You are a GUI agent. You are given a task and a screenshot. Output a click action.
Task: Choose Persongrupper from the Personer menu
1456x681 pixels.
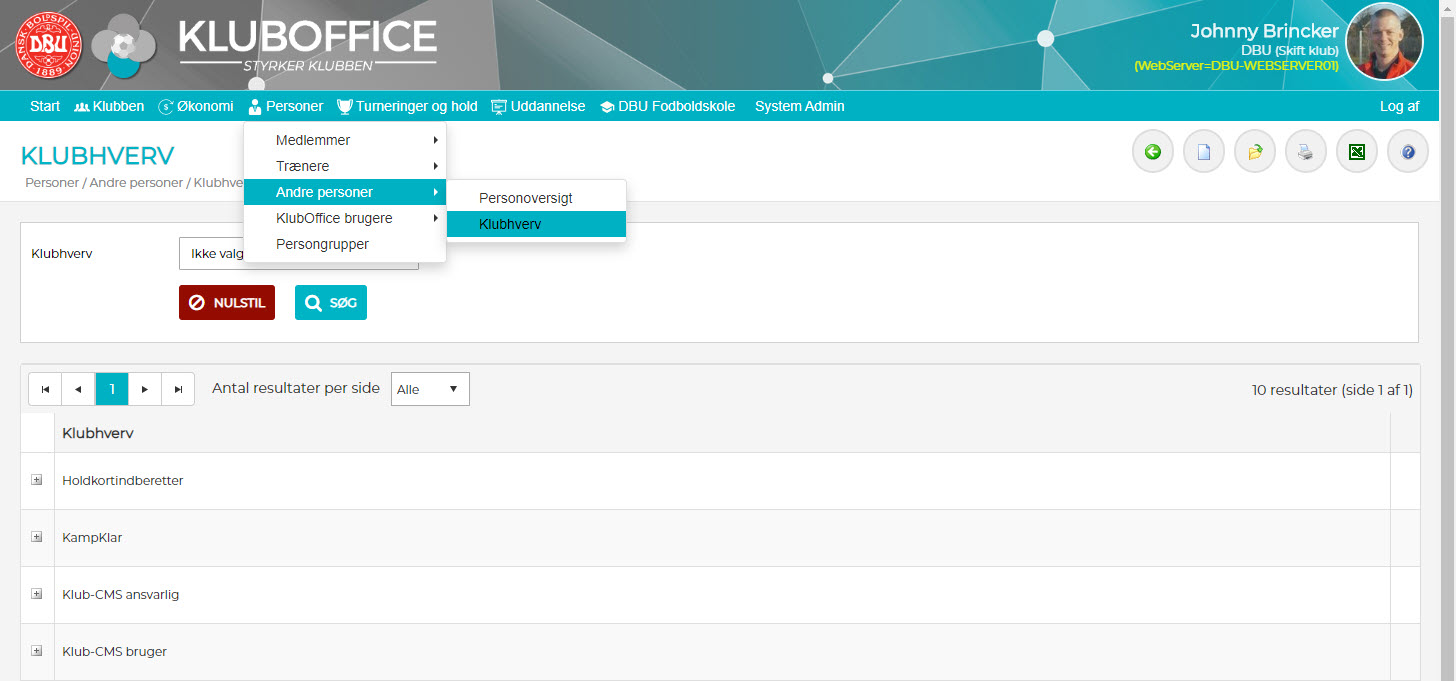tap(322, 244)
